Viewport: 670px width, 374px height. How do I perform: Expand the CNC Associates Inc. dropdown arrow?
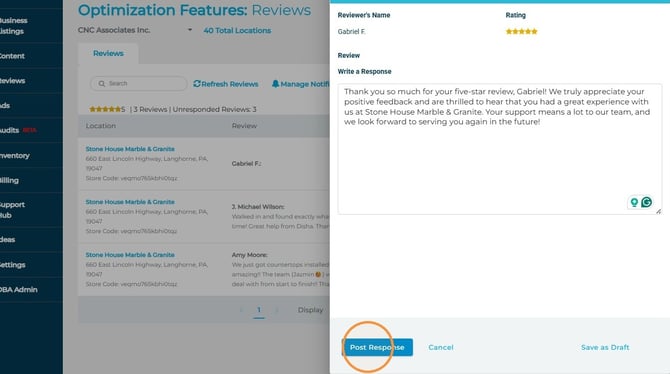[x=190, y=30]
